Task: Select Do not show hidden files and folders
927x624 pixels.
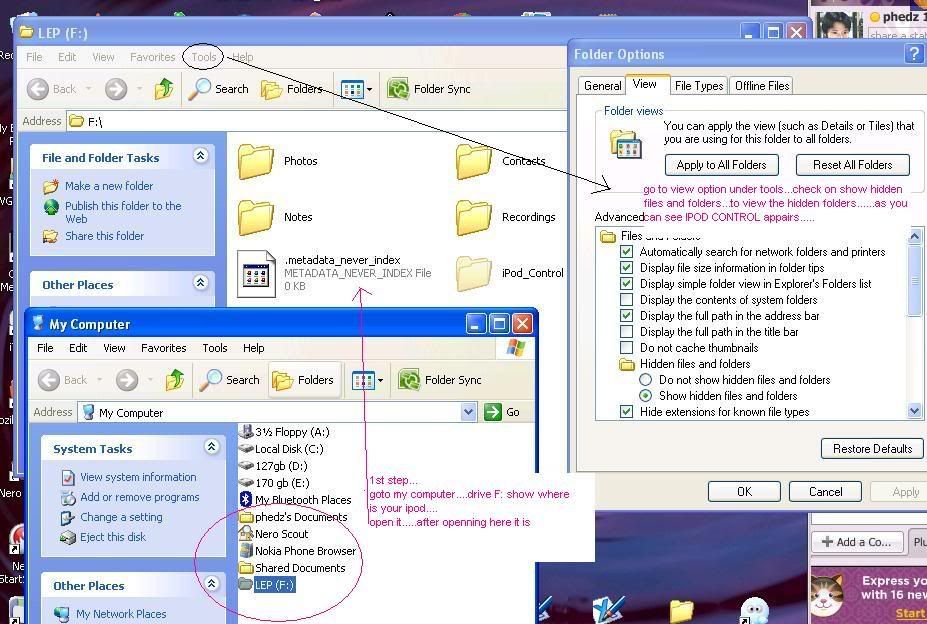Action: 646,380
